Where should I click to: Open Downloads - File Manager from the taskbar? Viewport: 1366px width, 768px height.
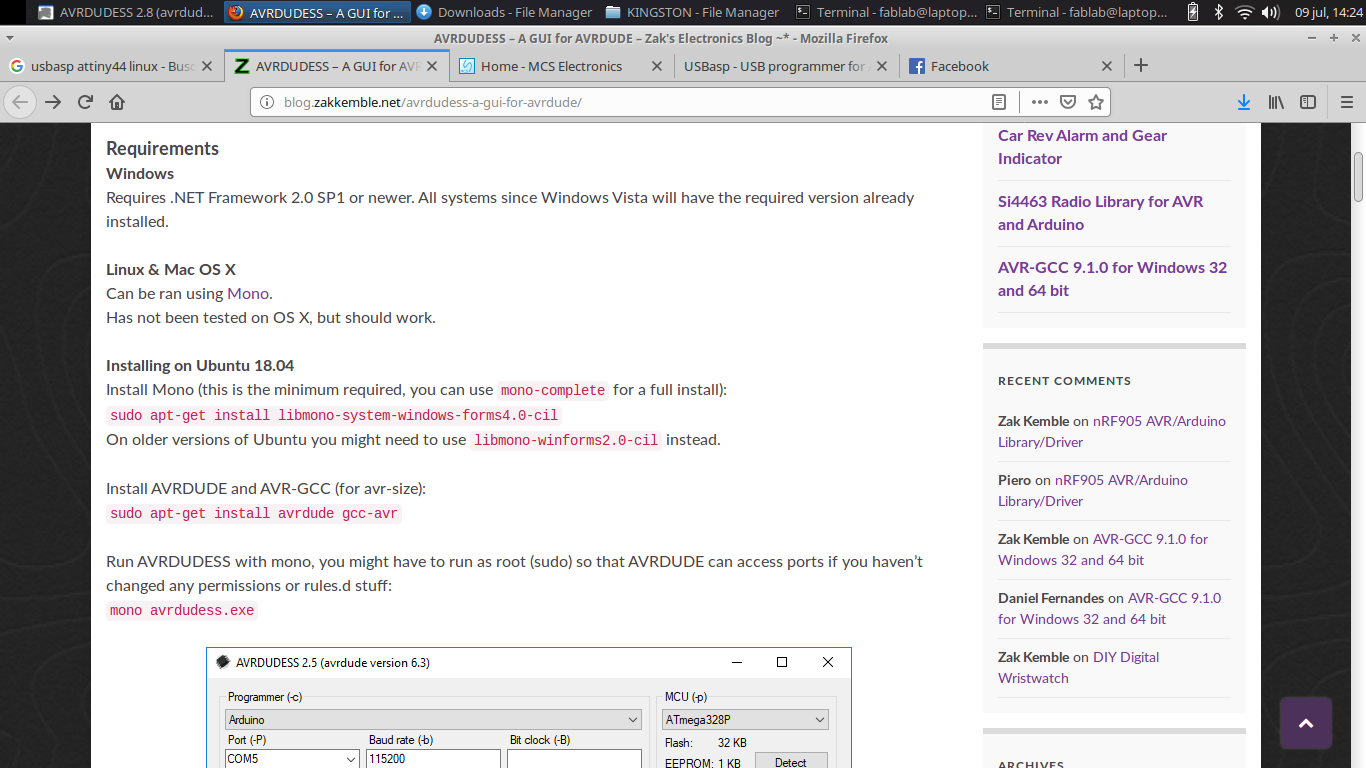(x=503, y=13)
